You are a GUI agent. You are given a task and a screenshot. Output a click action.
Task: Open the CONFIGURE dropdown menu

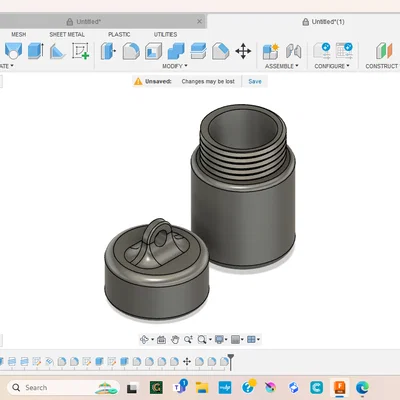pyautogui.click(x=332, y=66)
